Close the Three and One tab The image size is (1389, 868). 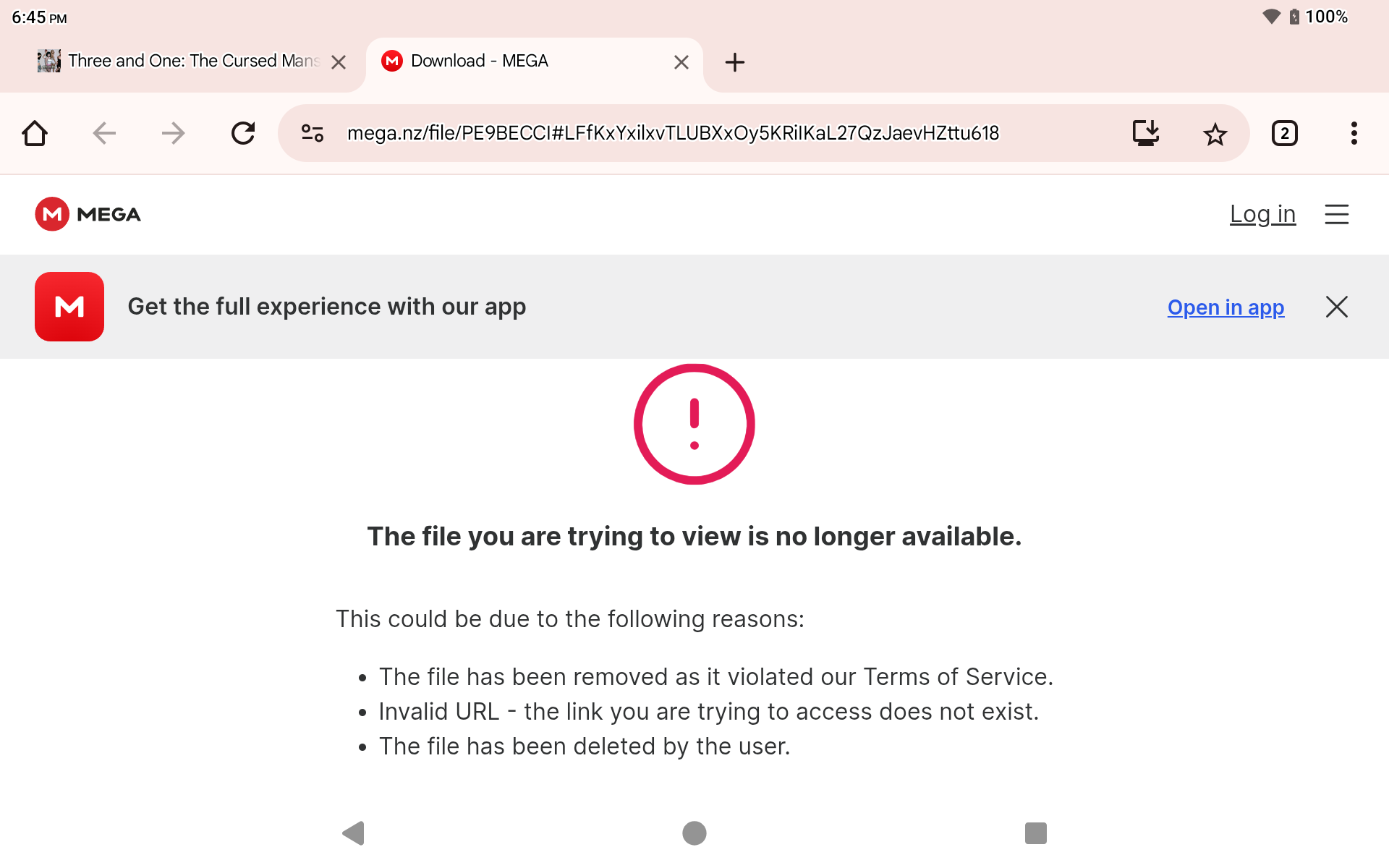[338, 63]
